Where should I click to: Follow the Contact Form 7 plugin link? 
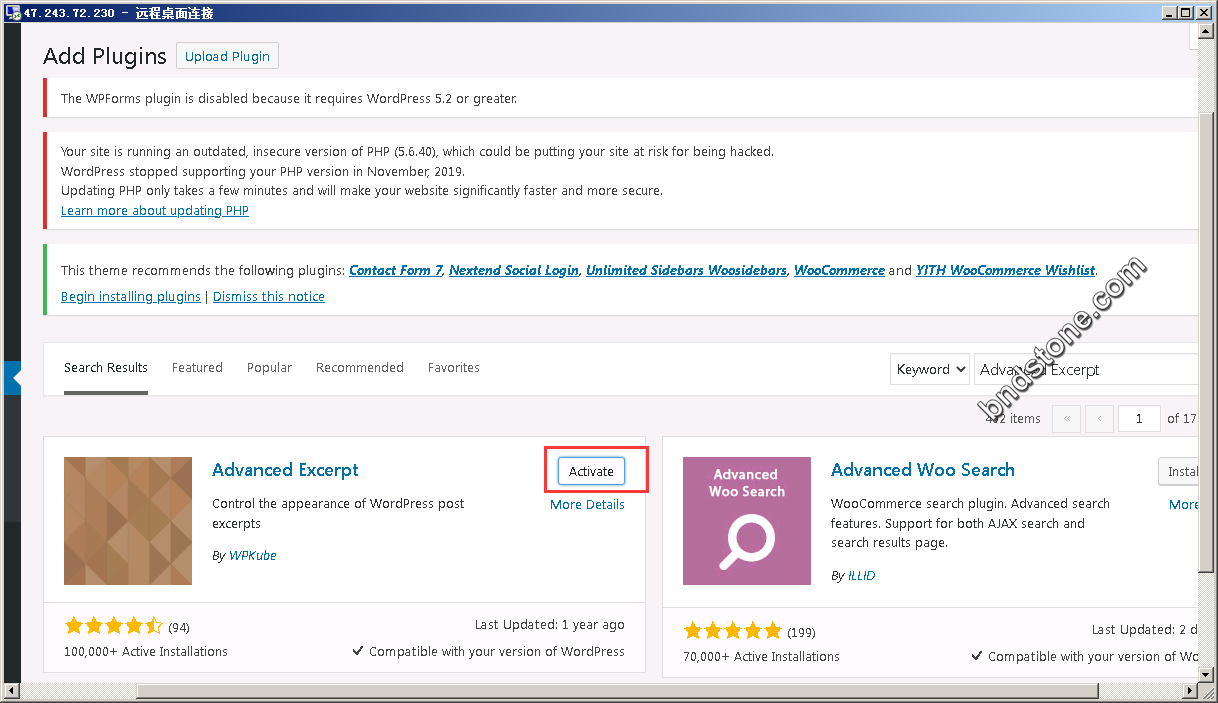(395, 270)
